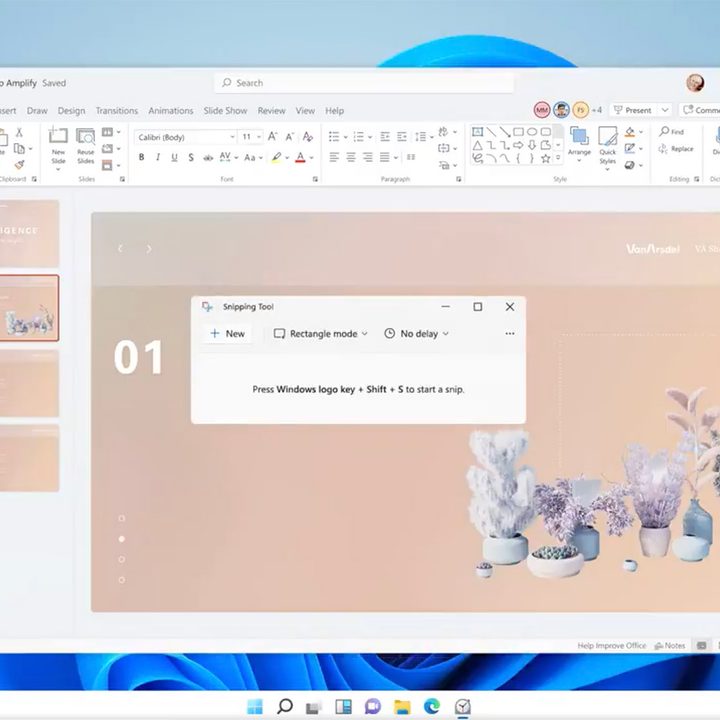Expand the Present button dropdown arrow

665,110
